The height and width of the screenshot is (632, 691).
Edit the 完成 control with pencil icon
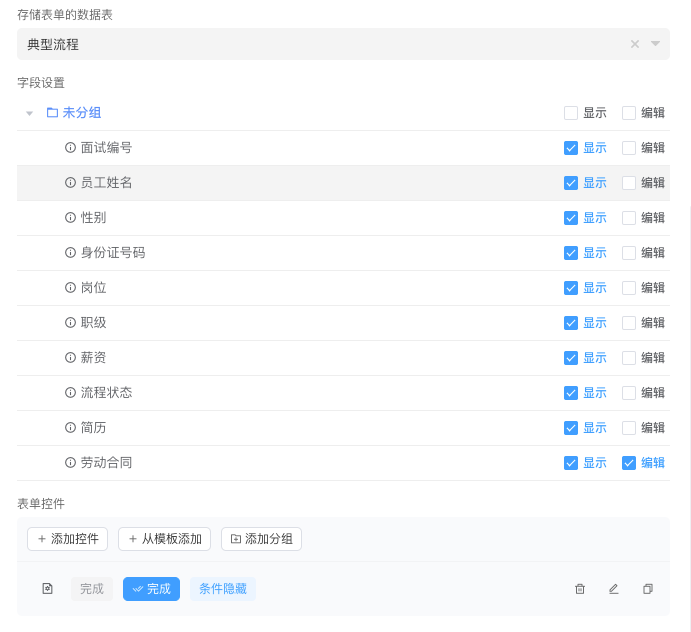tap(614, 589)
